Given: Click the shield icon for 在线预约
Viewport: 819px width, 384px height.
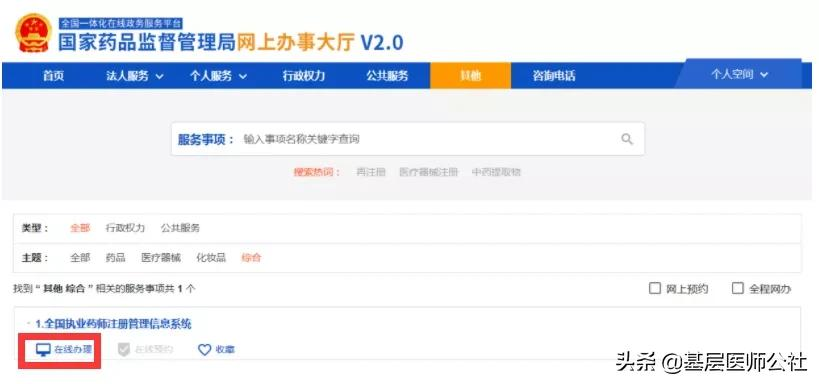Looking at the screenshot, I should coord(124,350).
